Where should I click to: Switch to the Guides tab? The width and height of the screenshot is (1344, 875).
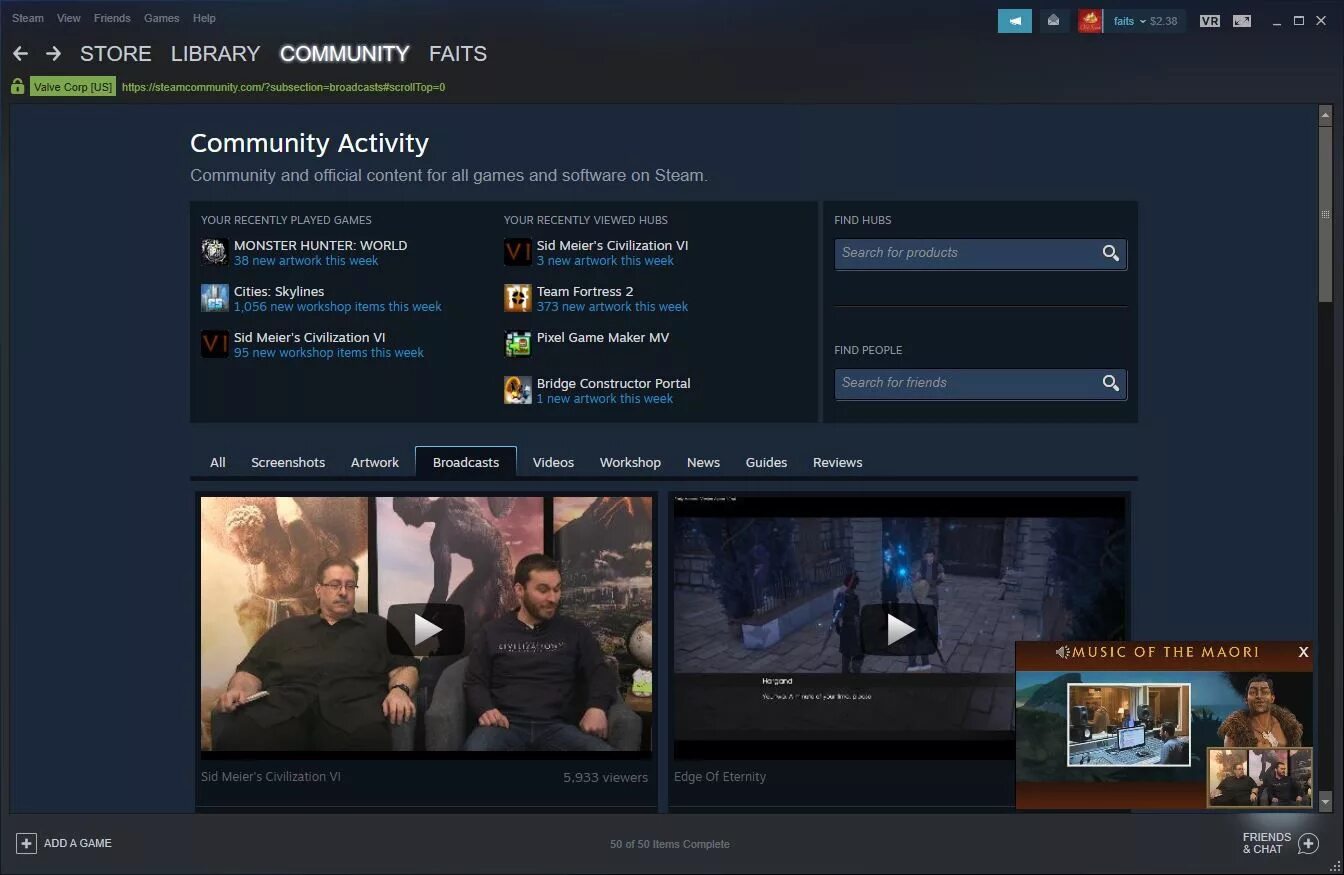pyautogui.click(x=766, y=462)
